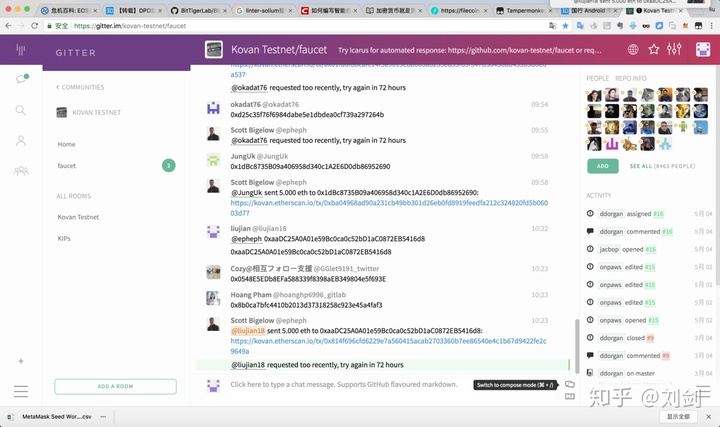720x427 pixels.
Task: Switch to the linter-solium browser tab
Action: click(264, 10)
